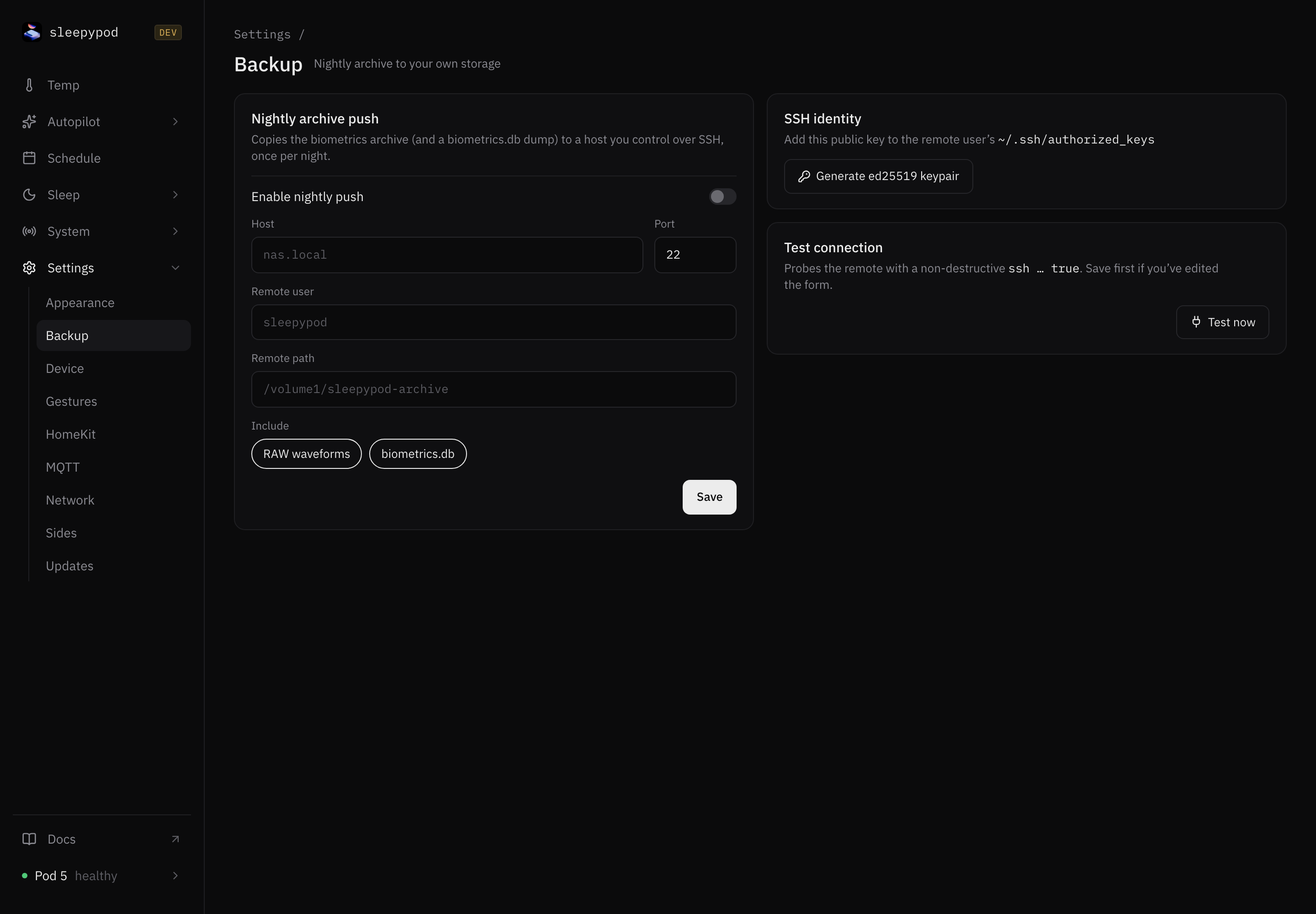Go to Schedule page
Viewport: 1316px width, 914px height.
[x=102, y=158]
